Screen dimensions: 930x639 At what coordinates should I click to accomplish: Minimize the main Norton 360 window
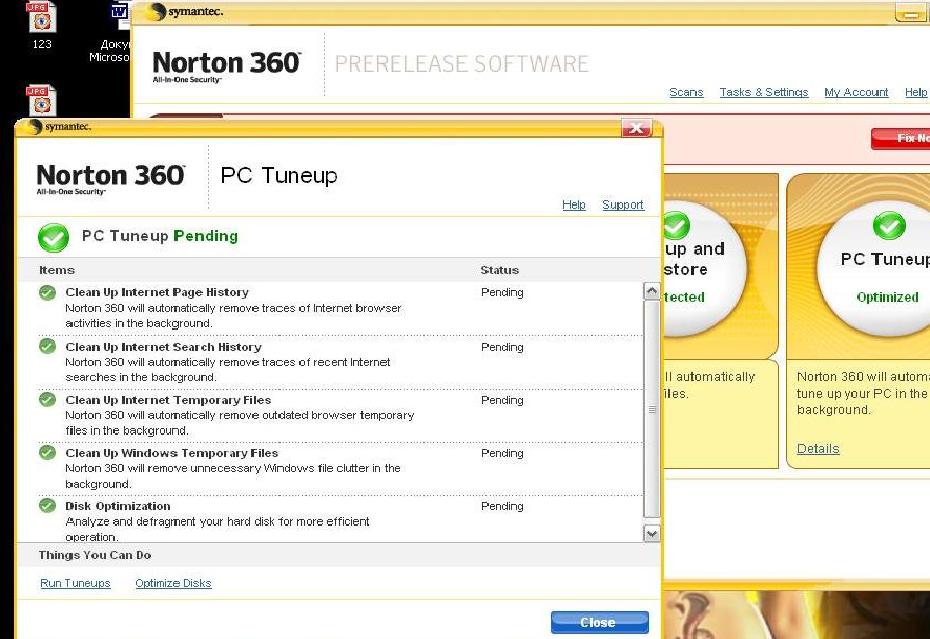coord(911,13)
